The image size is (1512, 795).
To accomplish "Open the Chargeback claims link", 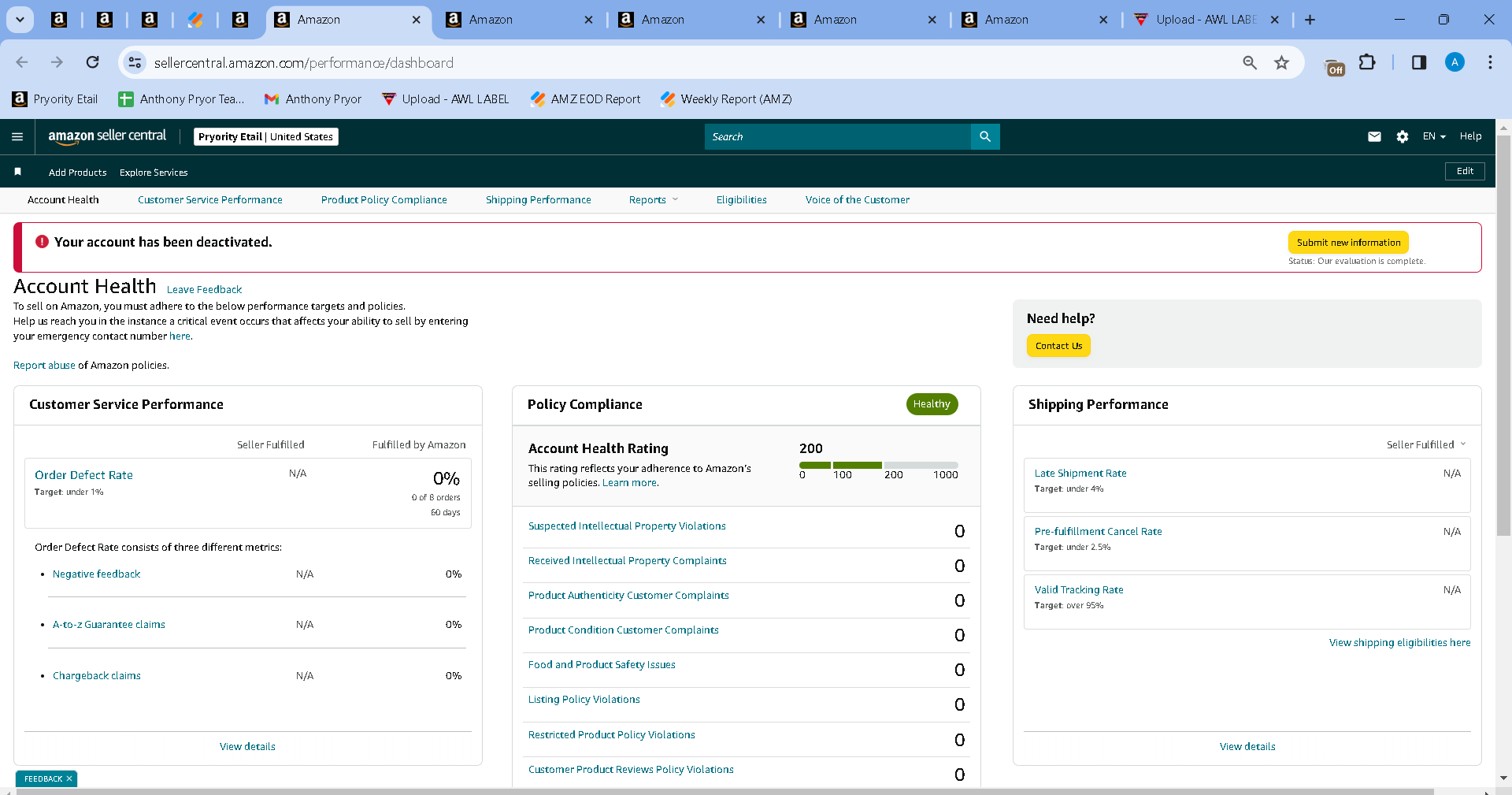I will pyautogui.click(x=96, y=676).
